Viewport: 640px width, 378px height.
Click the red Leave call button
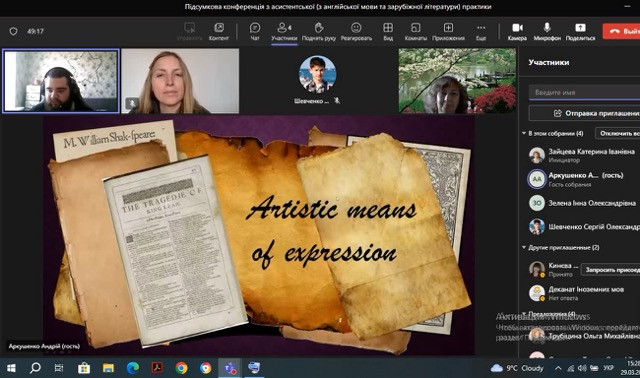point(621,31)
